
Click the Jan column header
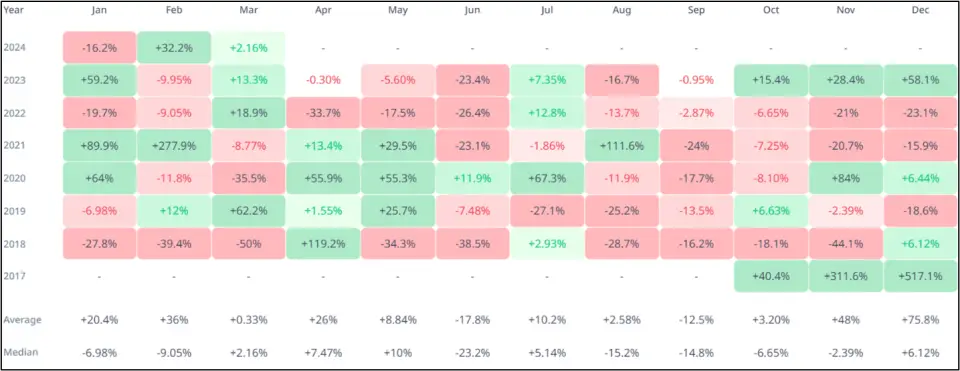(x=99, y=10)
